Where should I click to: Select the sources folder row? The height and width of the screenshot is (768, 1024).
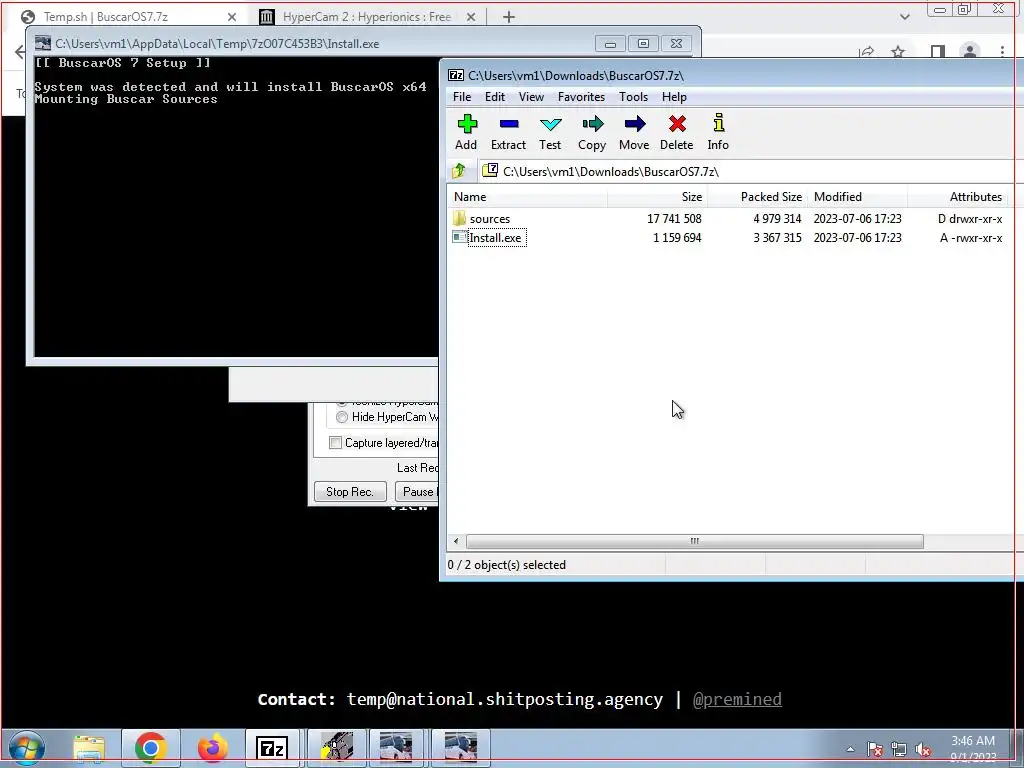click(x=728, y=219)
